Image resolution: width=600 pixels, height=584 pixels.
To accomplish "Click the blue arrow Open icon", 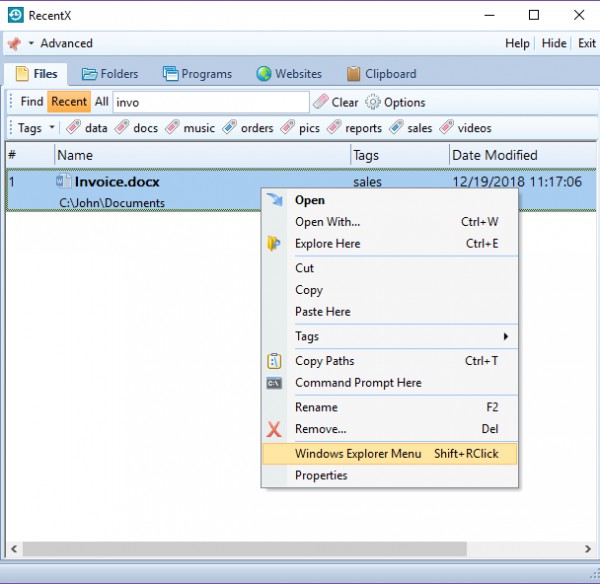I will [x=274, y=199].
